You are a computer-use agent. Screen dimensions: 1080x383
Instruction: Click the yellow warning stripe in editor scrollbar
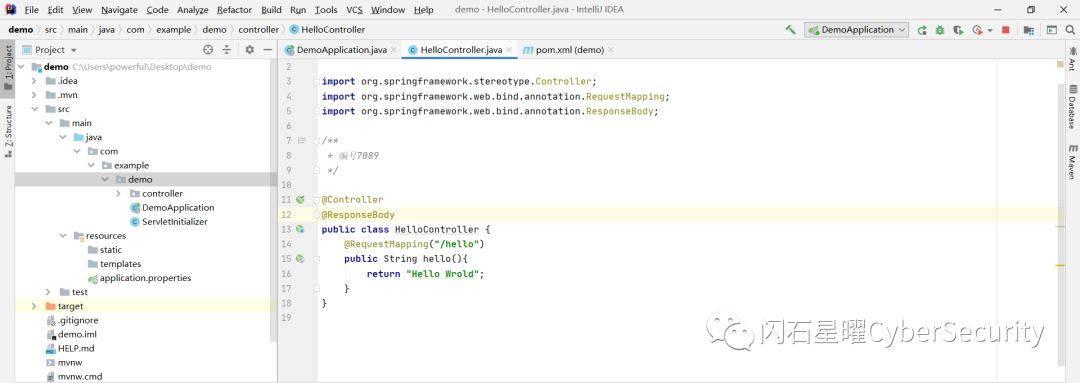(x=1059, y=265)
